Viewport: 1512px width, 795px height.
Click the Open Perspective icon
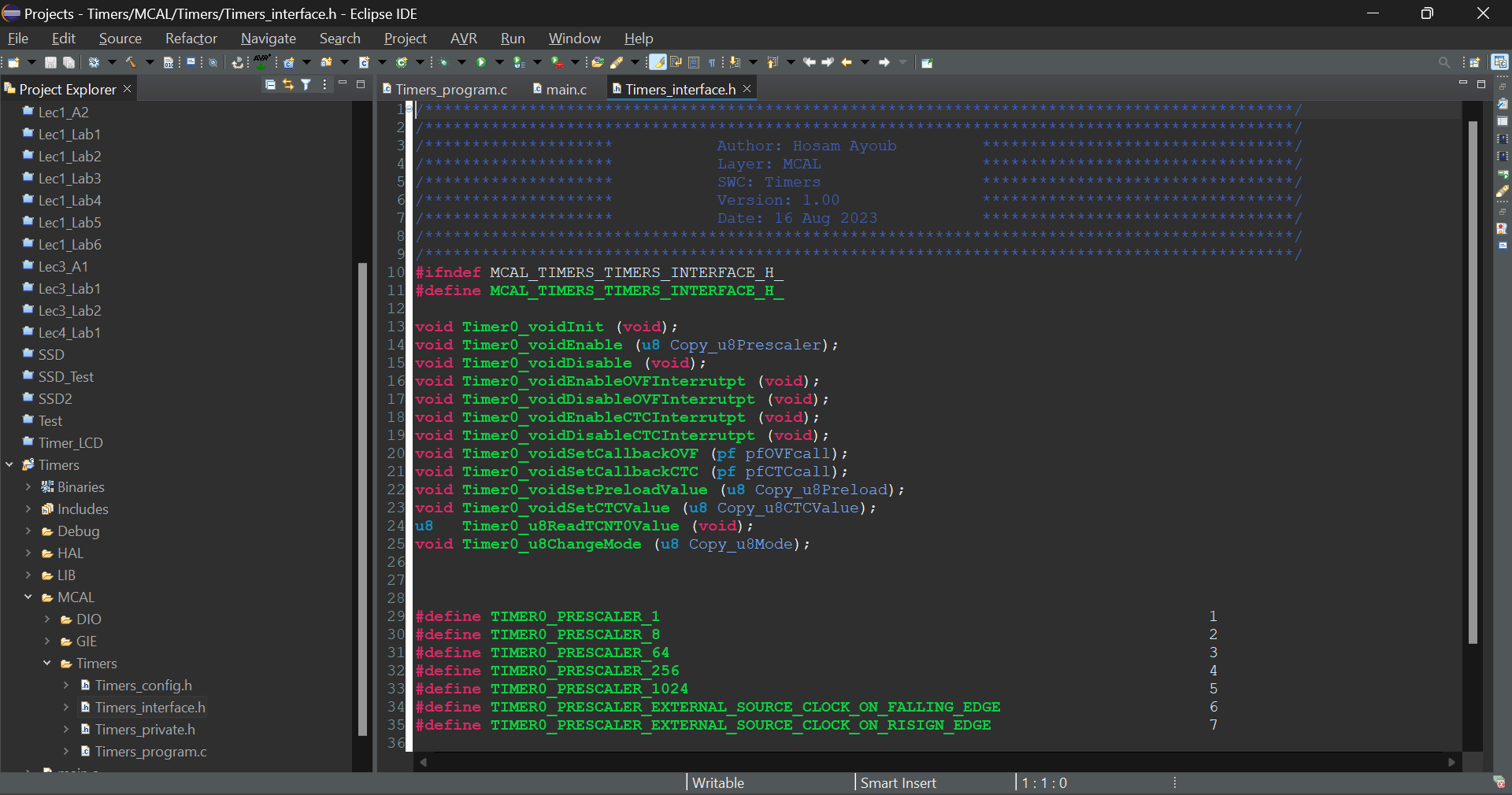click(x=1474, y=62)
